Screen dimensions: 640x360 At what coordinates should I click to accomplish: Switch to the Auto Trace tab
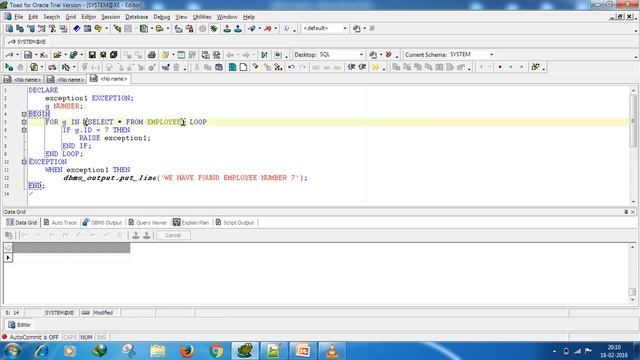pos(60,222)
